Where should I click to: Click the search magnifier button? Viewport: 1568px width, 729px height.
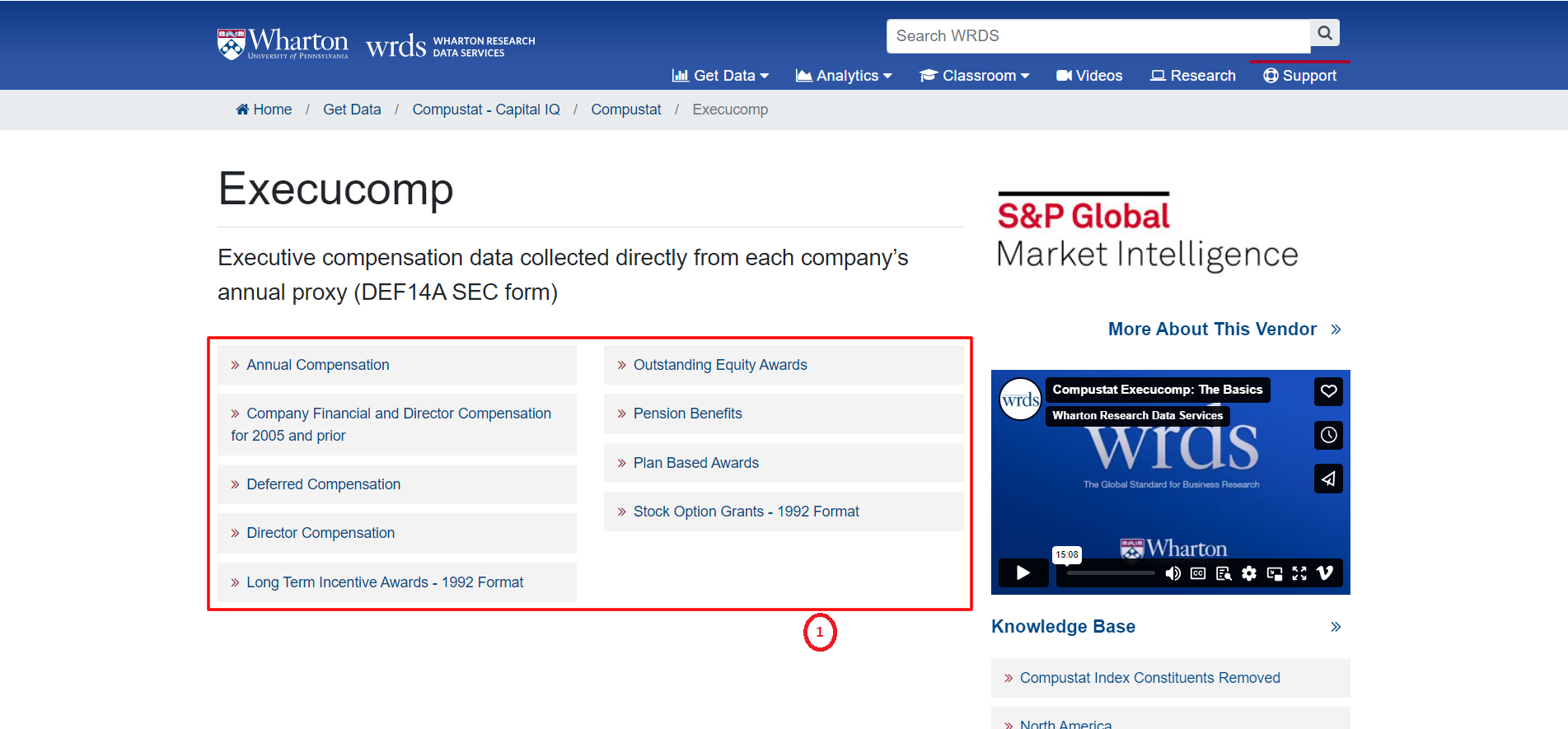(x=1324, y=34)
